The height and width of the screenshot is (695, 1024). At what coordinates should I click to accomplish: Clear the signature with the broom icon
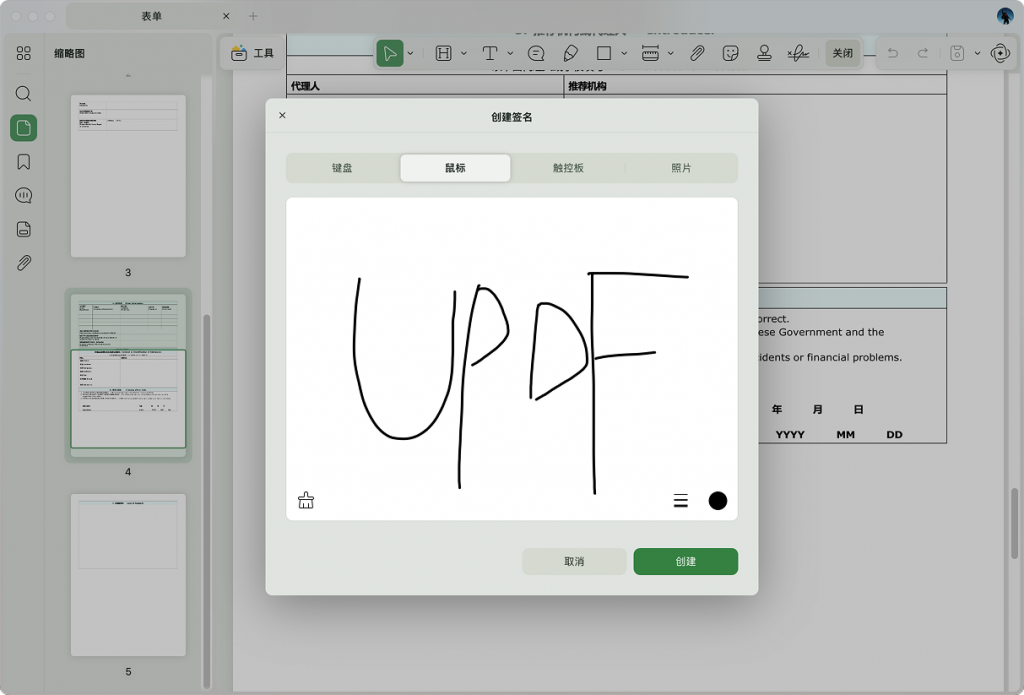(306, 500)
